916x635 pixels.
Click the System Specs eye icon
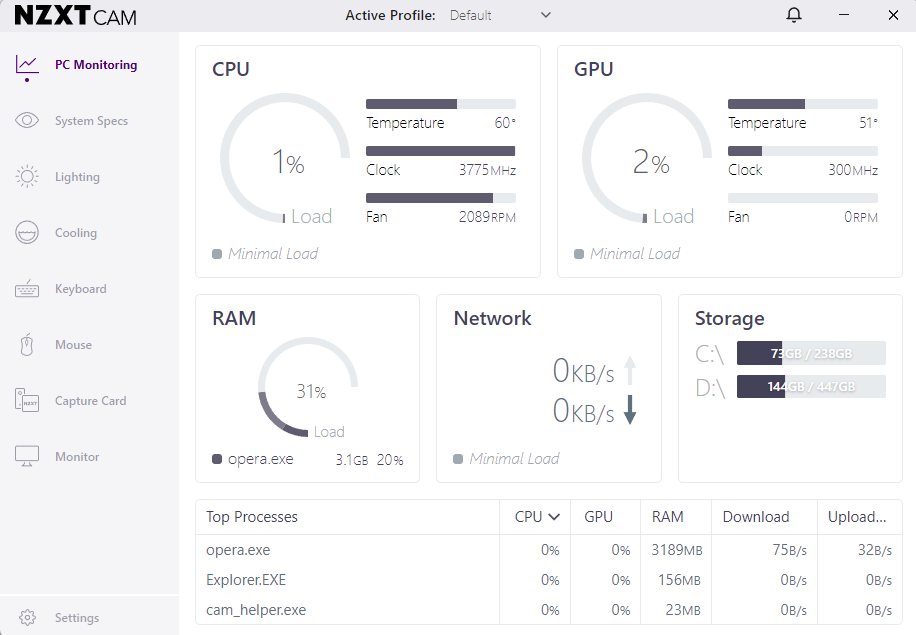coord(27,120)
